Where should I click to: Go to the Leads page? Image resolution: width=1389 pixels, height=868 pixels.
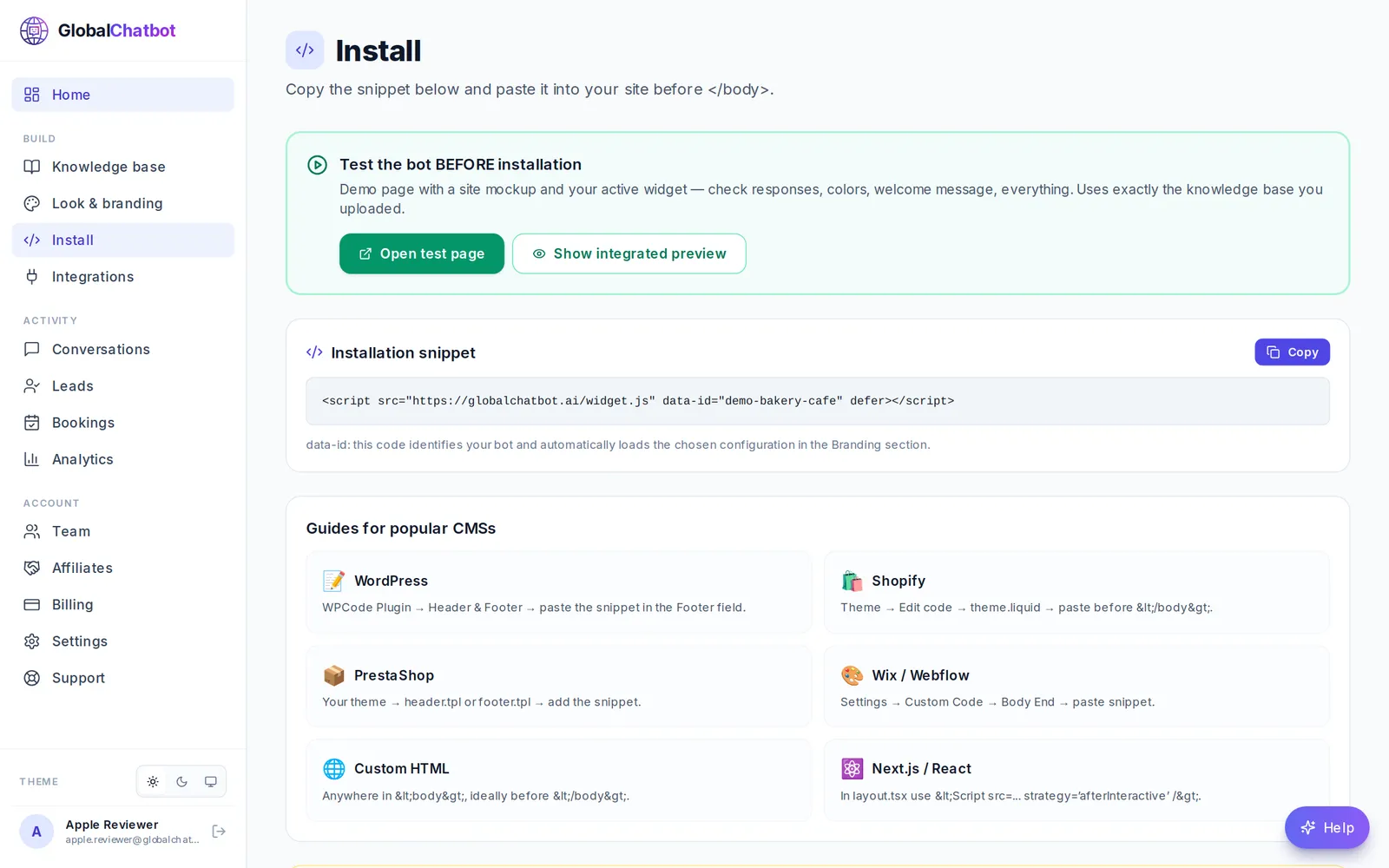click(x=122, y=386)
